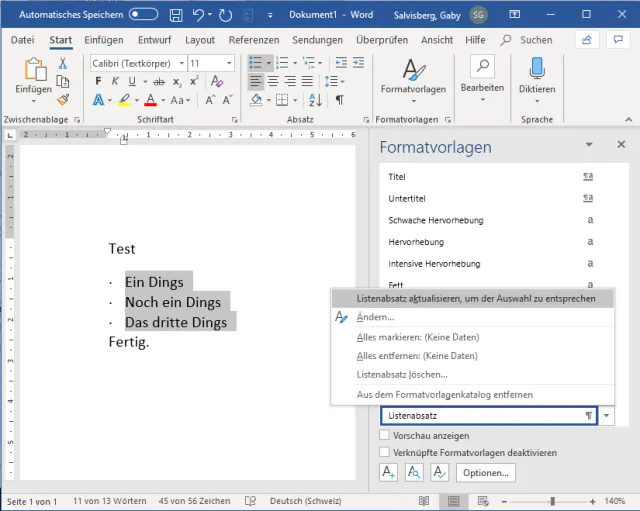Click the Format Painter brush icon
This screenshot has width=640, height=511.
[62, 100]
